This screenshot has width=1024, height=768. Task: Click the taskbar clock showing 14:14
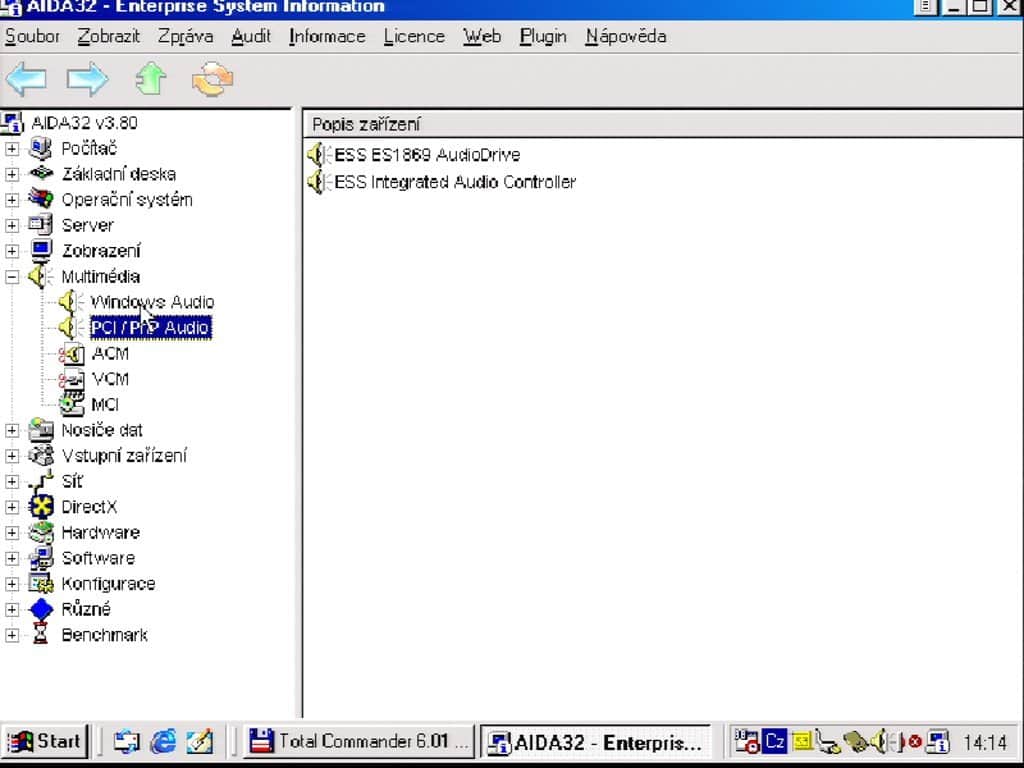coord(985,742)
